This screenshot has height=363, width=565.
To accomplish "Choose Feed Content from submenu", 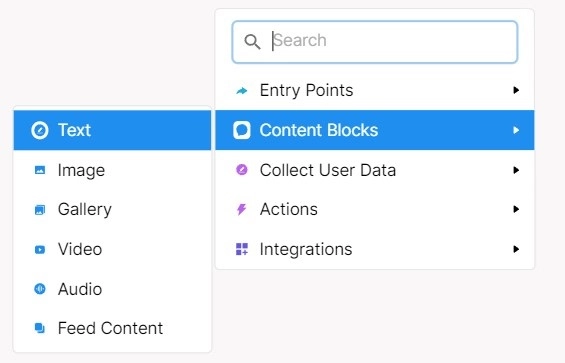I will coord(112,328).
